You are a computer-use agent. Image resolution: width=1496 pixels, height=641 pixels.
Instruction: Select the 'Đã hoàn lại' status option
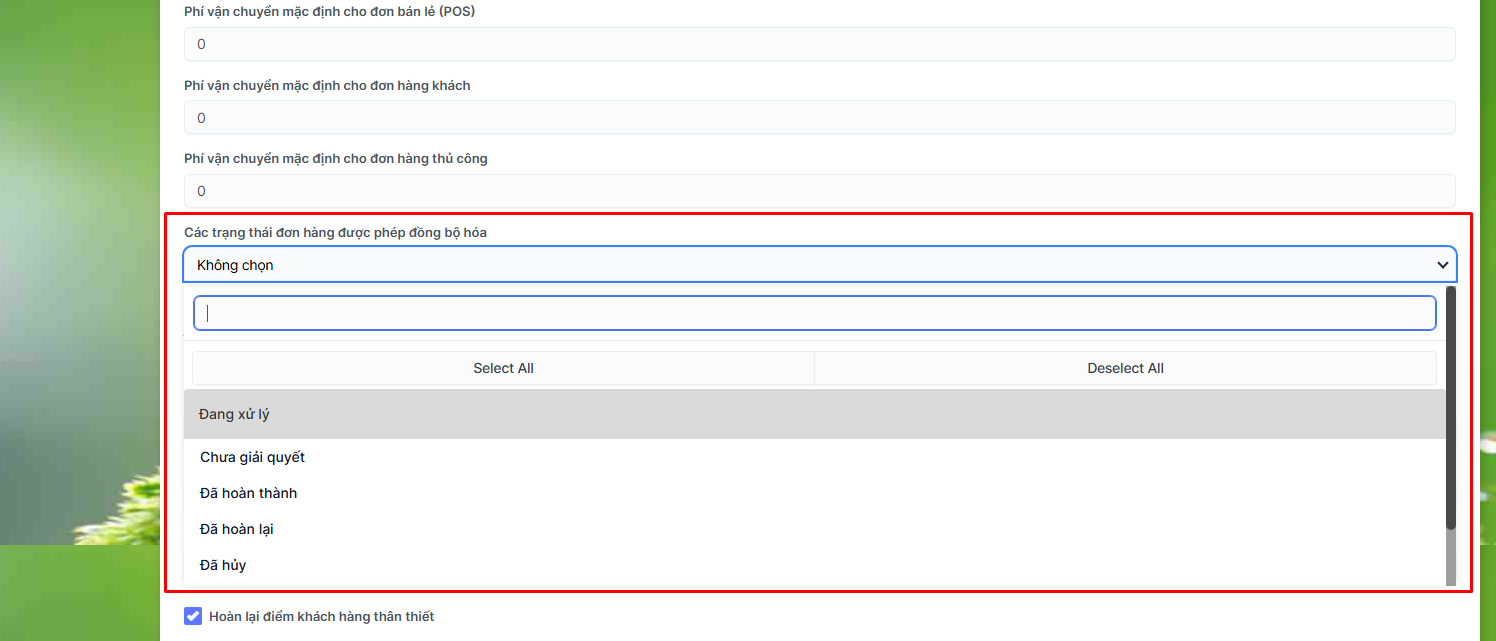click(x=237, y=529)
